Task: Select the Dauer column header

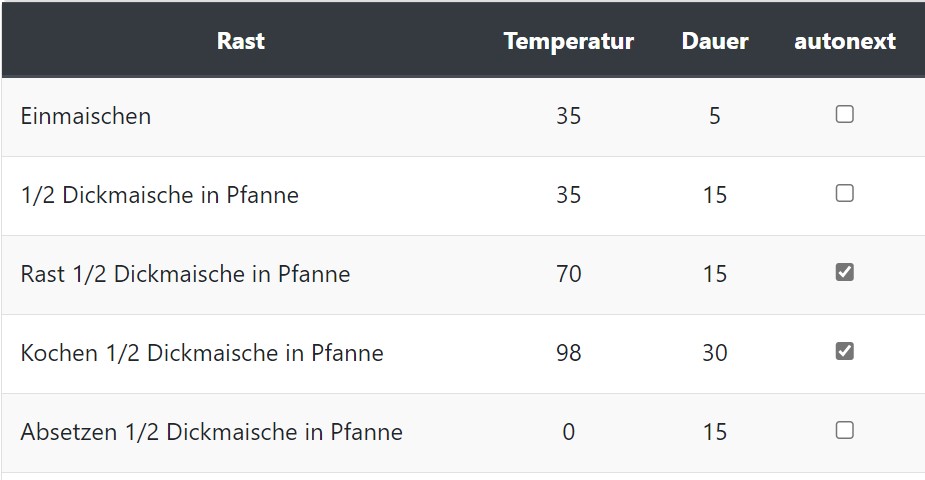Action: (x=715, y=41)
